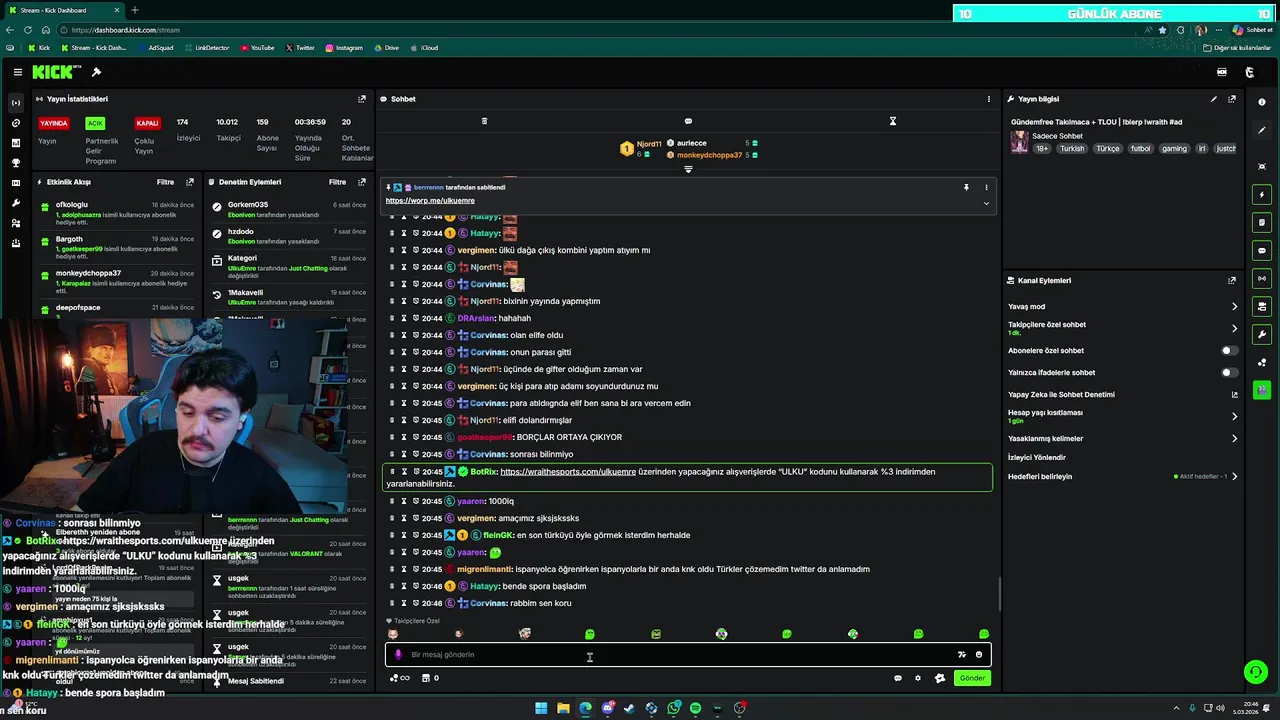Open Filtre in Denetim Eylemleri panel
This screenshot has width=1280, height=720.
[338, 182]
